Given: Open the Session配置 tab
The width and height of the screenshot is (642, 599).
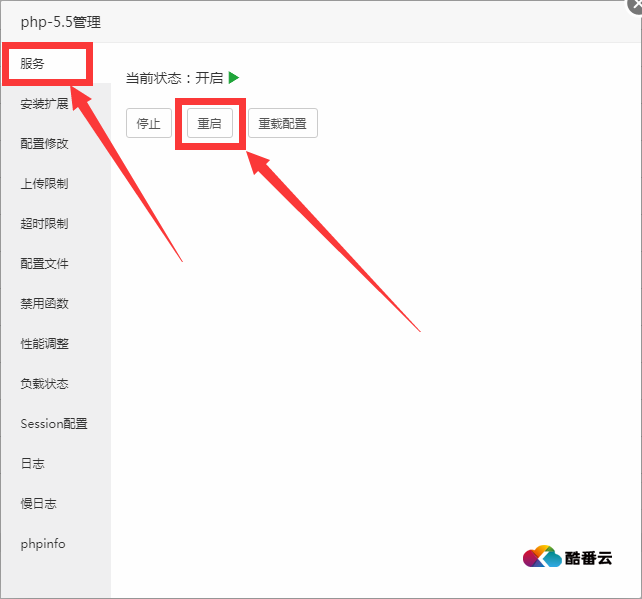Looking at the screenshot, I should click(54, 424).
